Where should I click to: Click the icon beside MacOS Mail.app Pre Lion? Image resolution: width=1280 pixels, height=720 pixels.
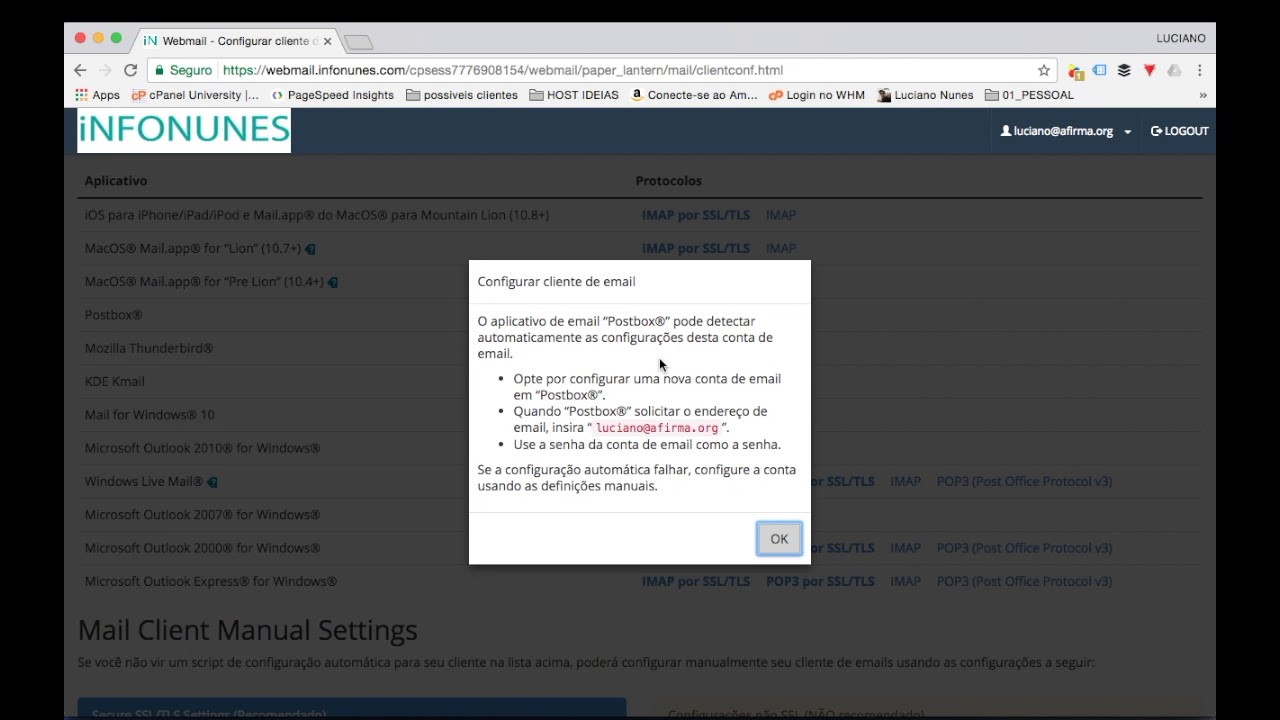tap(333, 282)
